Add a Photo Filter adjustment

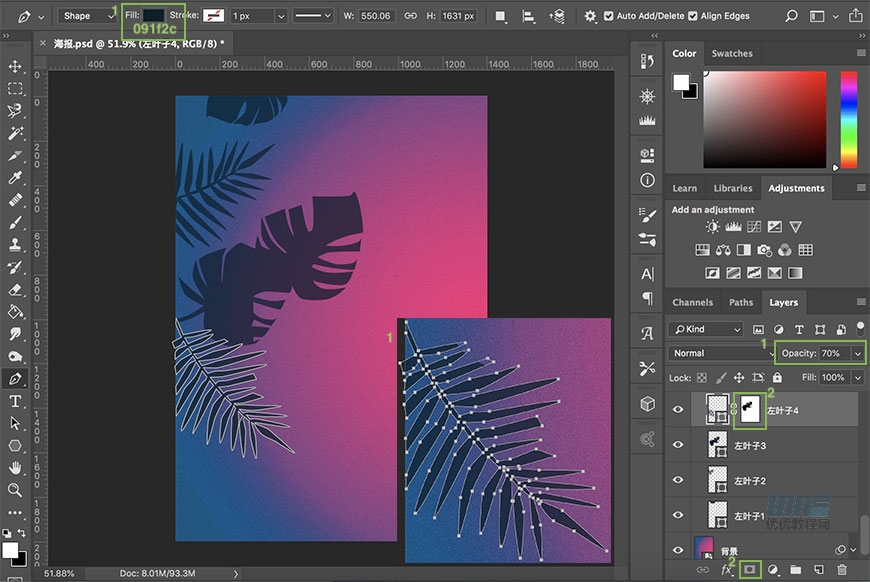[x=765, y=250]
